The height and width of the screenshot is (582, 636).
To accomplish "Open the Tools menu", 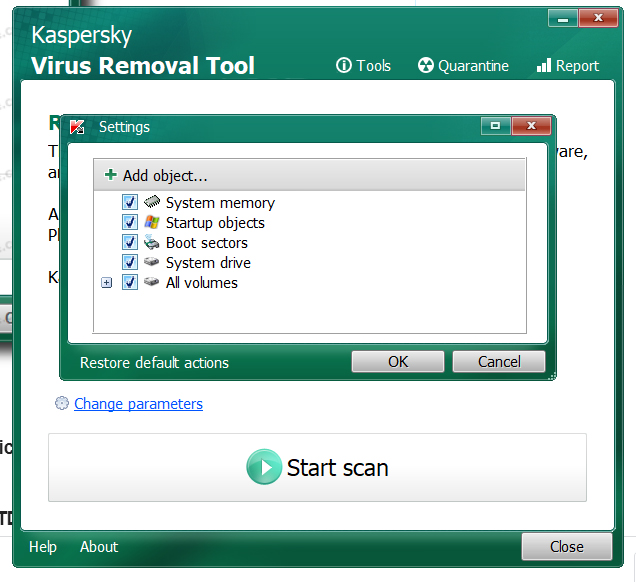I will (363, 66).
